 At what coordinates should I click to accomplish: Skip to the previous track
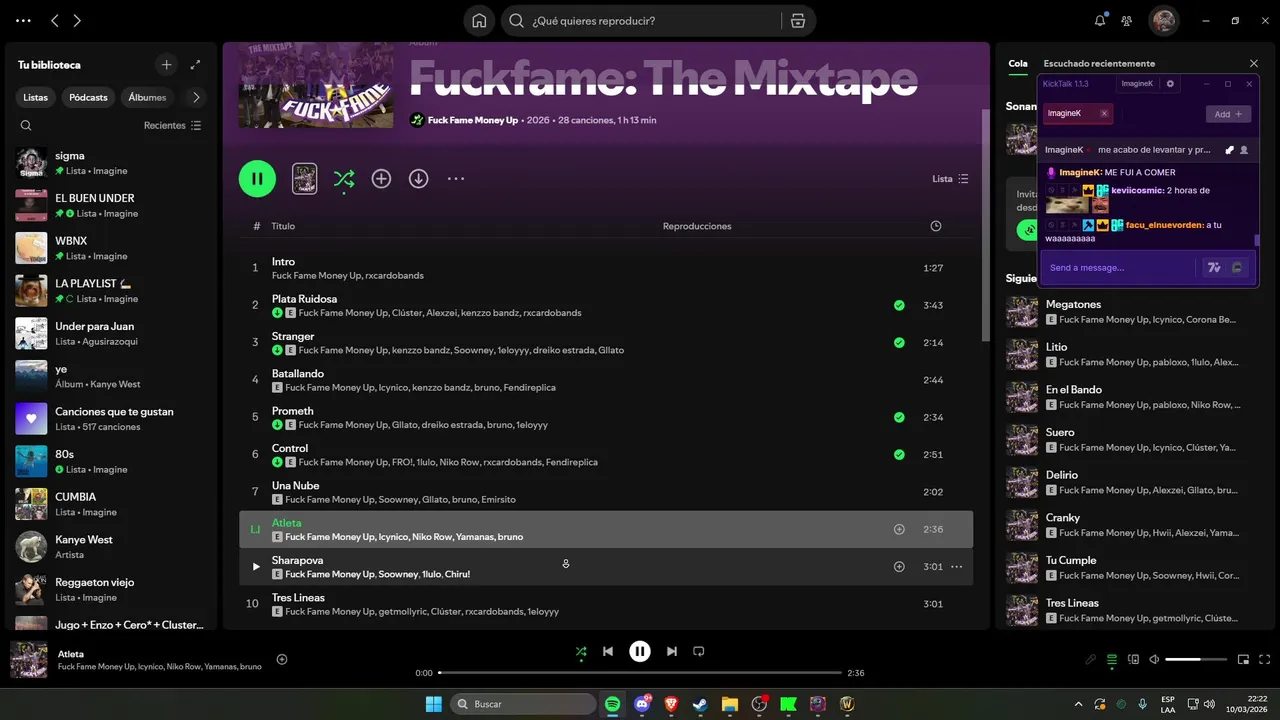click(608, 651)
